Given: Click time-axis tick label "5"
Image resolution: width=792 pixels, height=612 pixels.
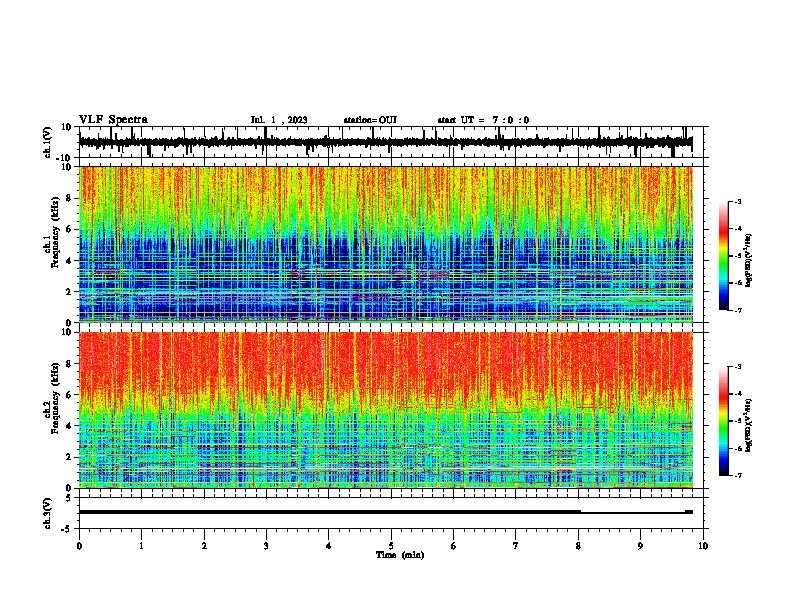Looking at the screenshot, I should pos(391,546).
